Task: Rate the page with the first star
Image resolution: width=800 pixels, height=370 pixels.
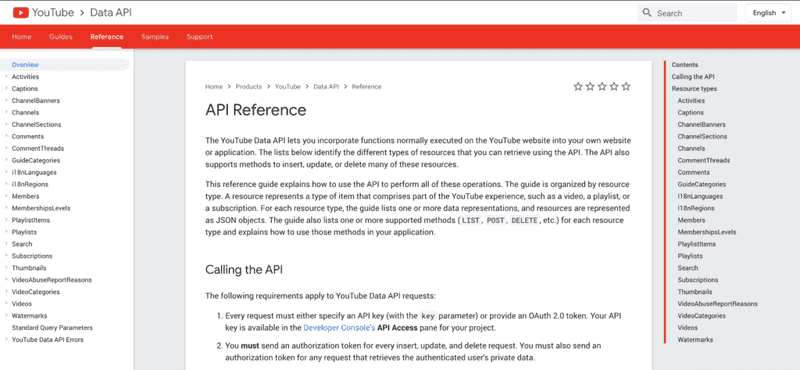Action: [578, 87]
